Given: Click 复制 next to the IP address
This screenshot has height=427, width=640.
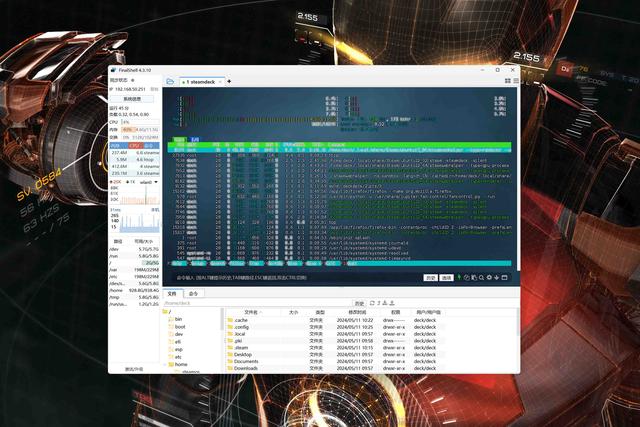Looking at the screenshot, I should 154,89.
